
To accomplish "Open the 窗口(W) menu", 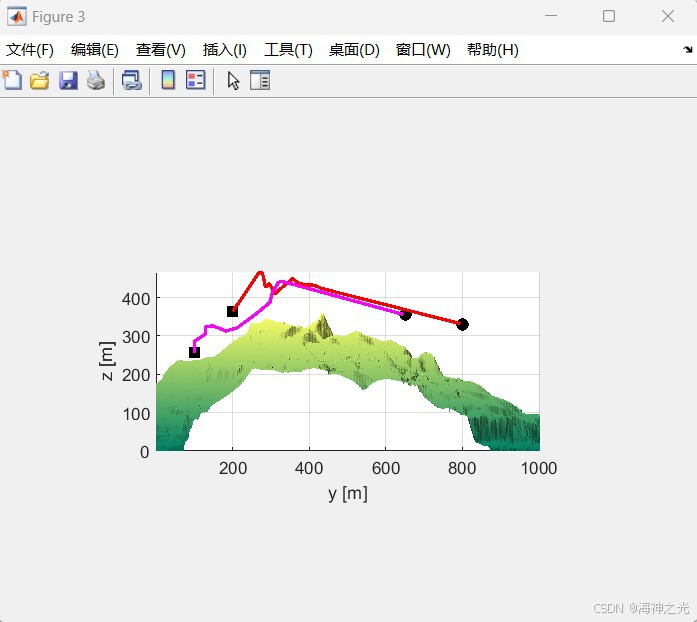I will coord(423,50).
